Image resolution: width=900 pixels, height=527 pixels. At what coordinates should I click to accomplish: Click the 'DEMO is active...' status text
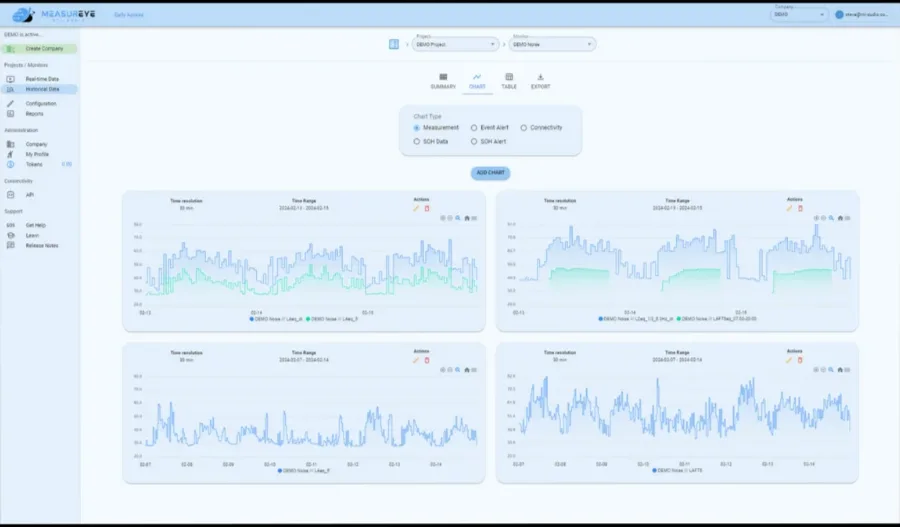[x=22, y=35]
